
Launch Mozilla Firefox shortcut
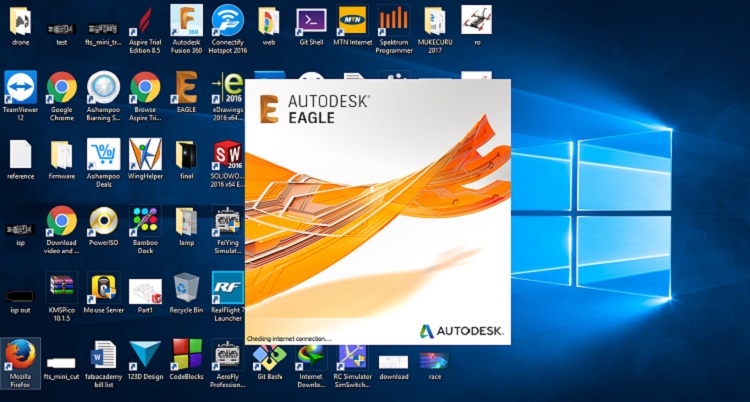point(20,355)
